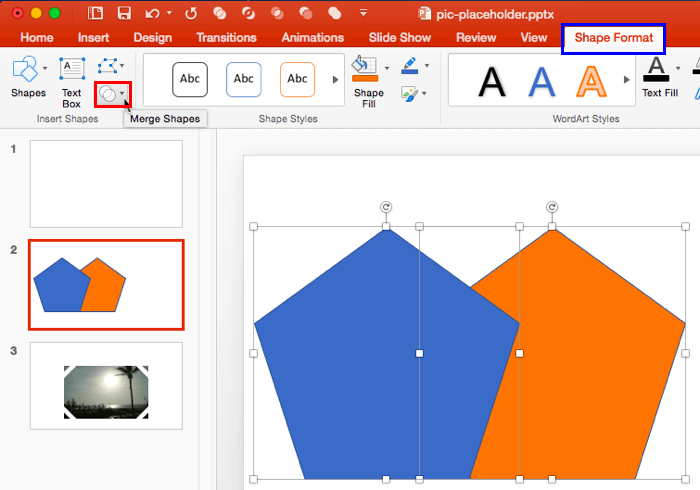Select slide 3 thumbnail with sunset photo
700x490 pixels.
[x=106, y=386]
